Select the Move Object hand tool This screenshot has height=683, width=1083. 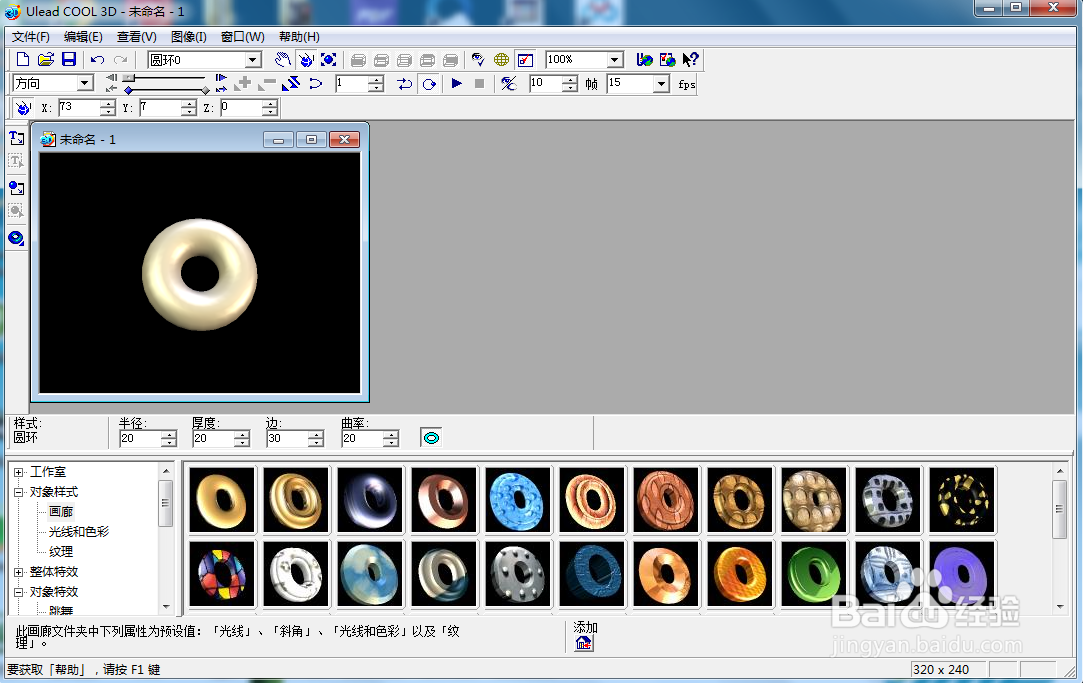pyautogui.click(x=282, y=60)
